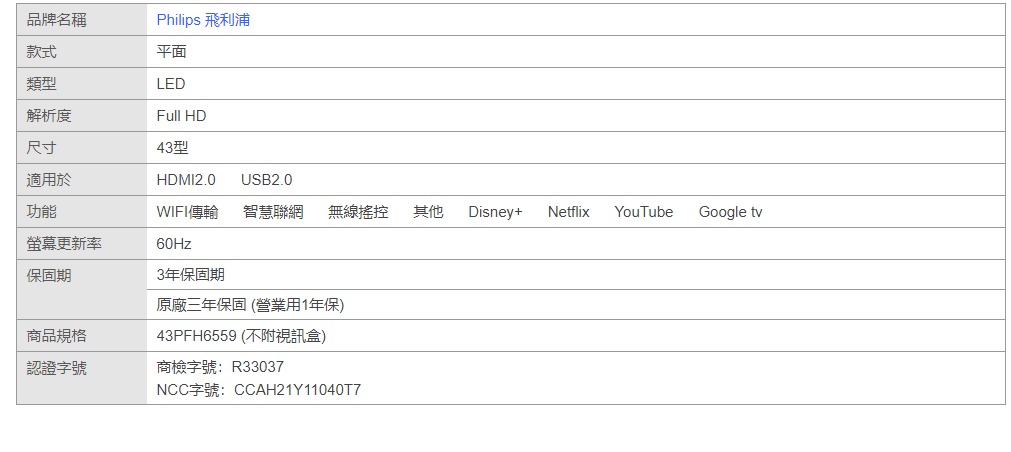Click the 商品規格 label cell
This screenshot has height=452, width=1011.
click(x=82, y=336)
